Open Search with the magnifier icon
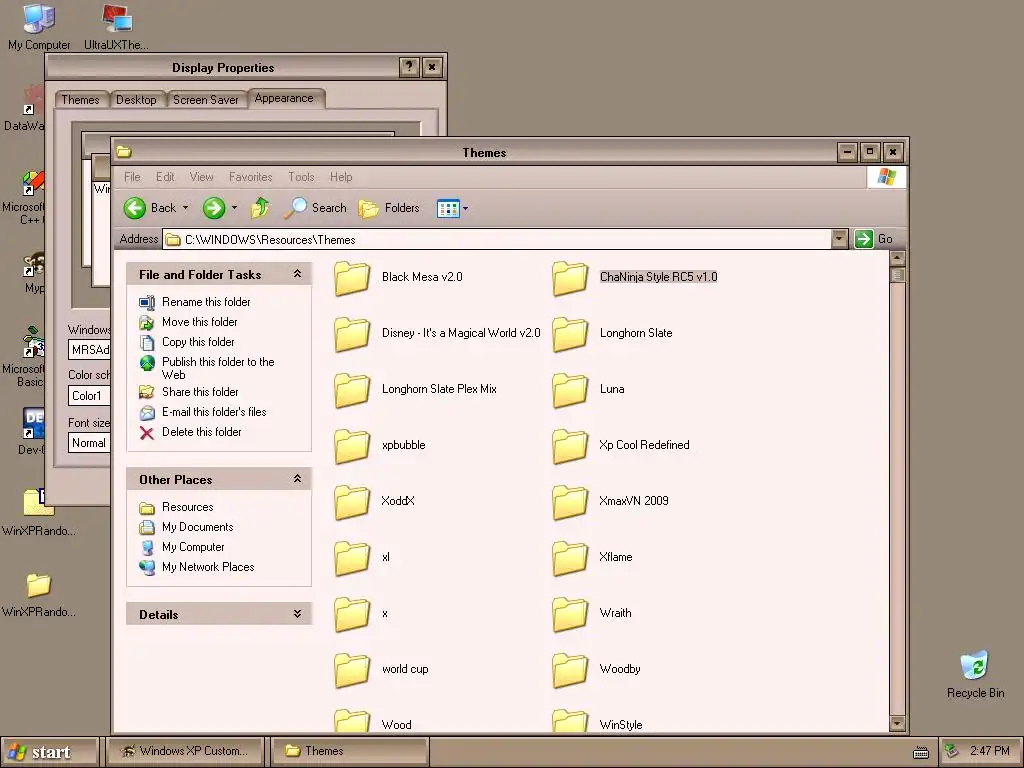This screenshot has width=1024, height=768. coord(295,208)
